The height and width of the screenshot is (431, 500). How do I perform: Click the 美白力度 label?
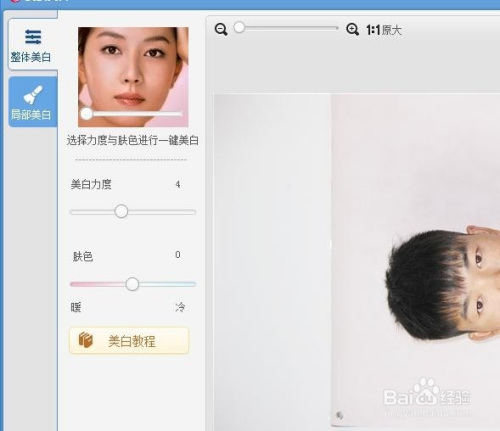tap(91, 184)
